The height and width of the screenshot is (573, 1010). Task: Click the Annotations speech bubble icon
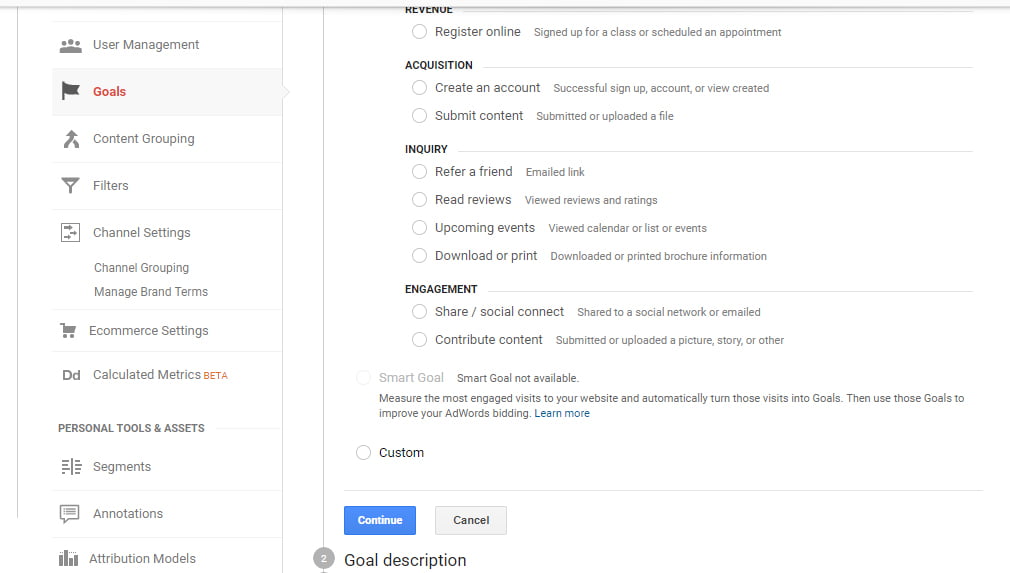(x=70, y=513)
